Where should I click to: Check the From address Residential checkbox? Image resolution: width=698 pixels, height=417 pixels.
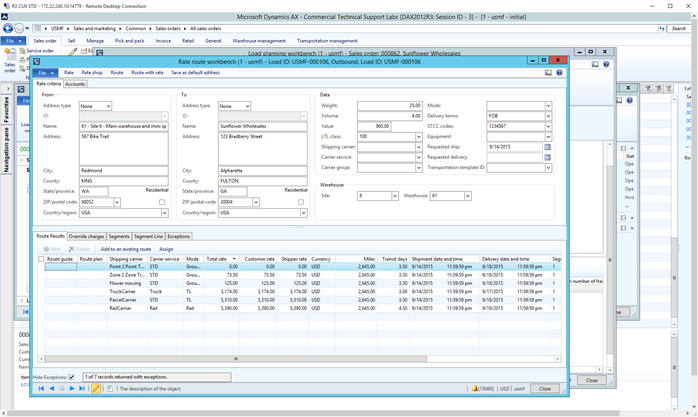[x=162, y=202]
